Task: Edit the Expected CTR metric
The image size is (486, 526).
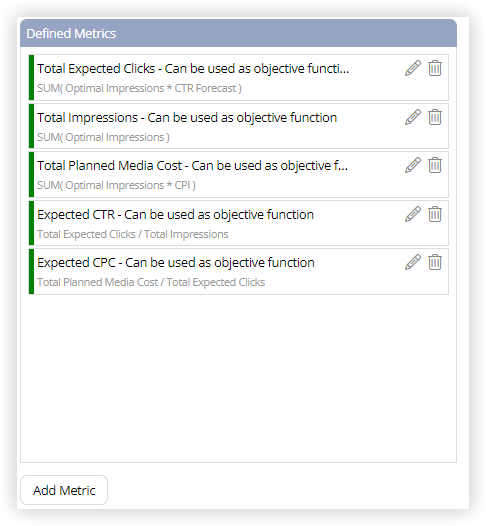Action: [x=413, y=214]
